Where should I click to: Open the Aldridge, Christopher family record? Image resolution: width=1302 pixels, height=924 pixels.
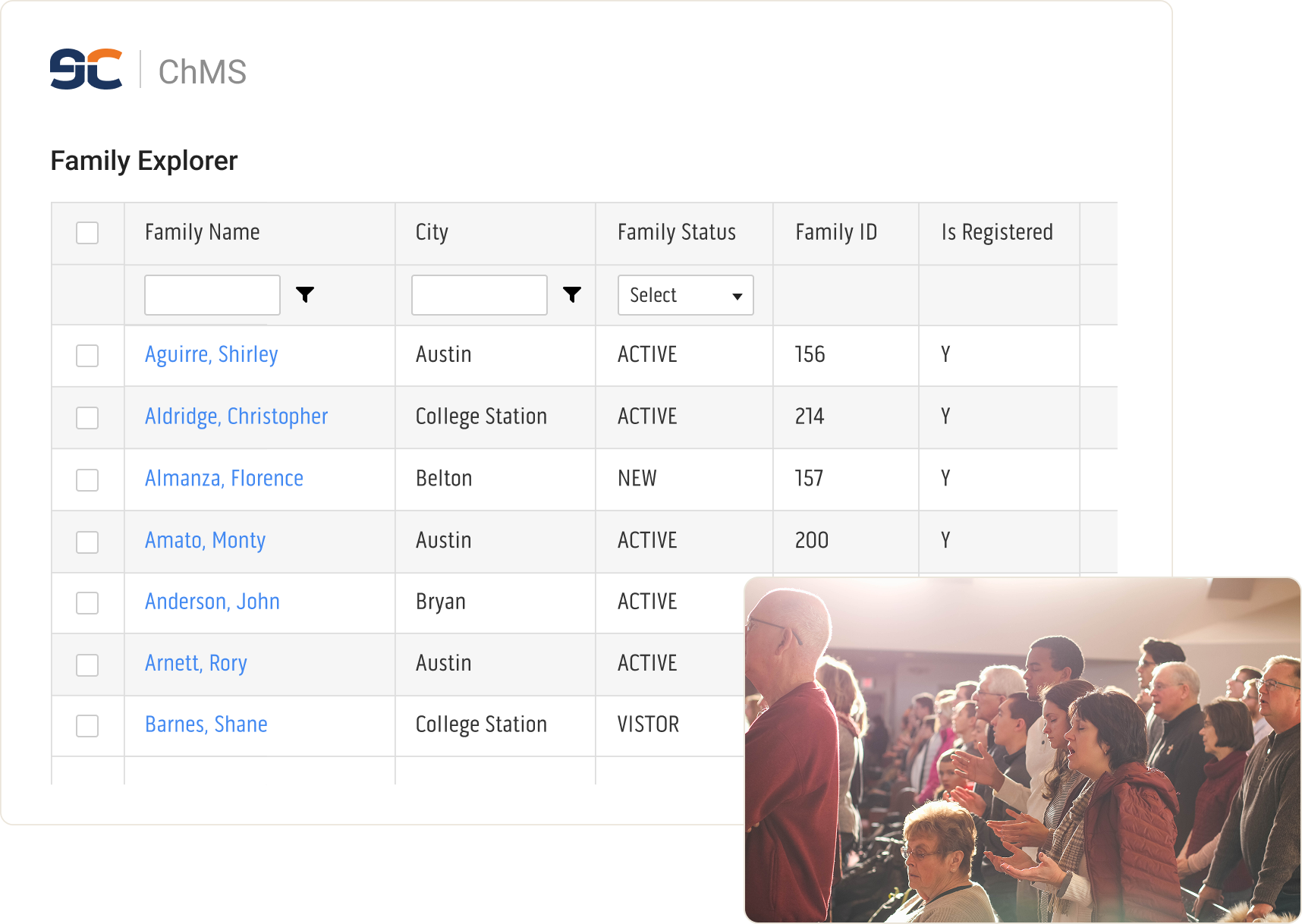tap(236, 416)
